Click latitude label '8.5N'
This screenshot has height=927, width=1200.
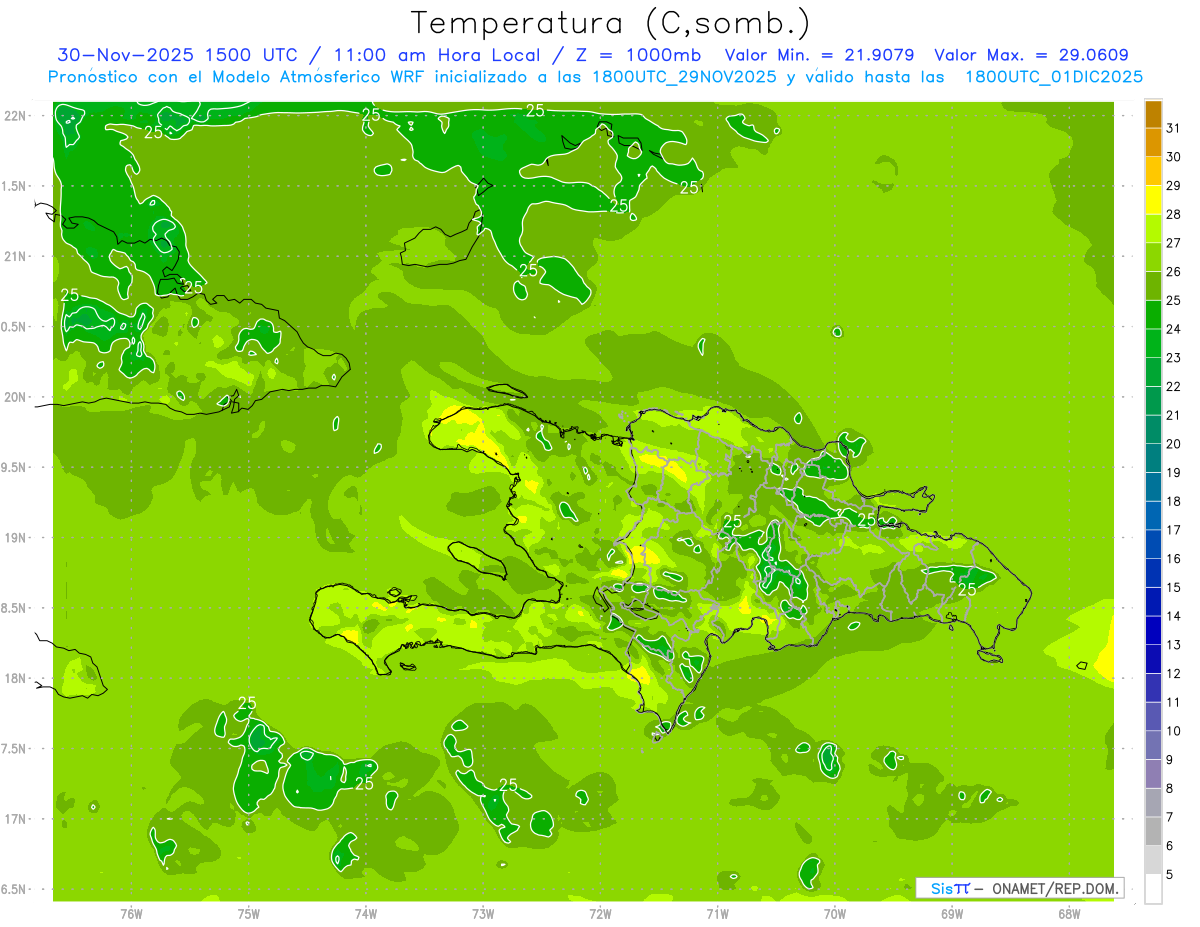14,608
